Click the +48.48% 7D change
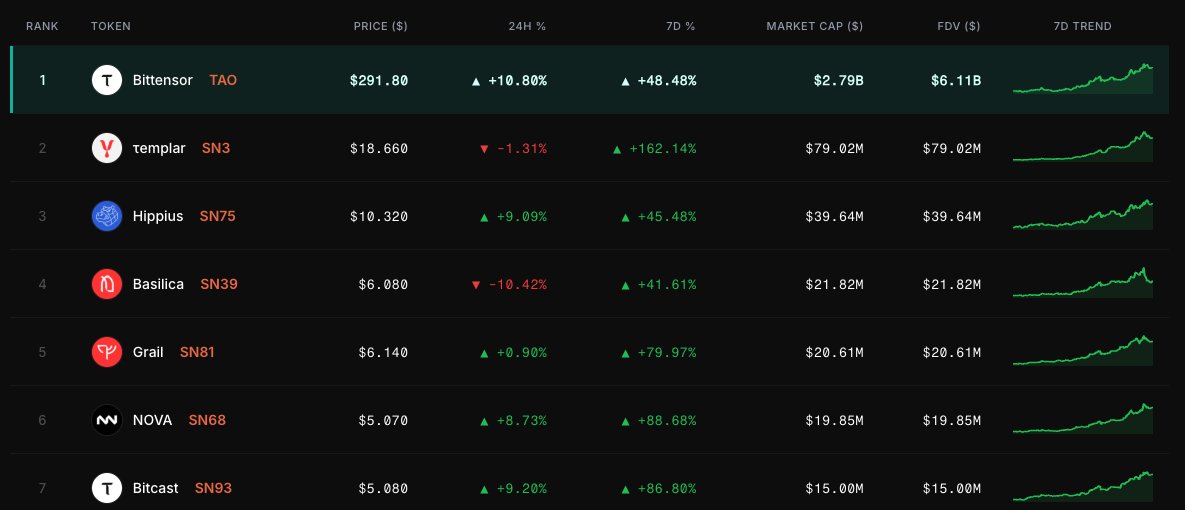The image size is (1185, 510). pos(659,80)
